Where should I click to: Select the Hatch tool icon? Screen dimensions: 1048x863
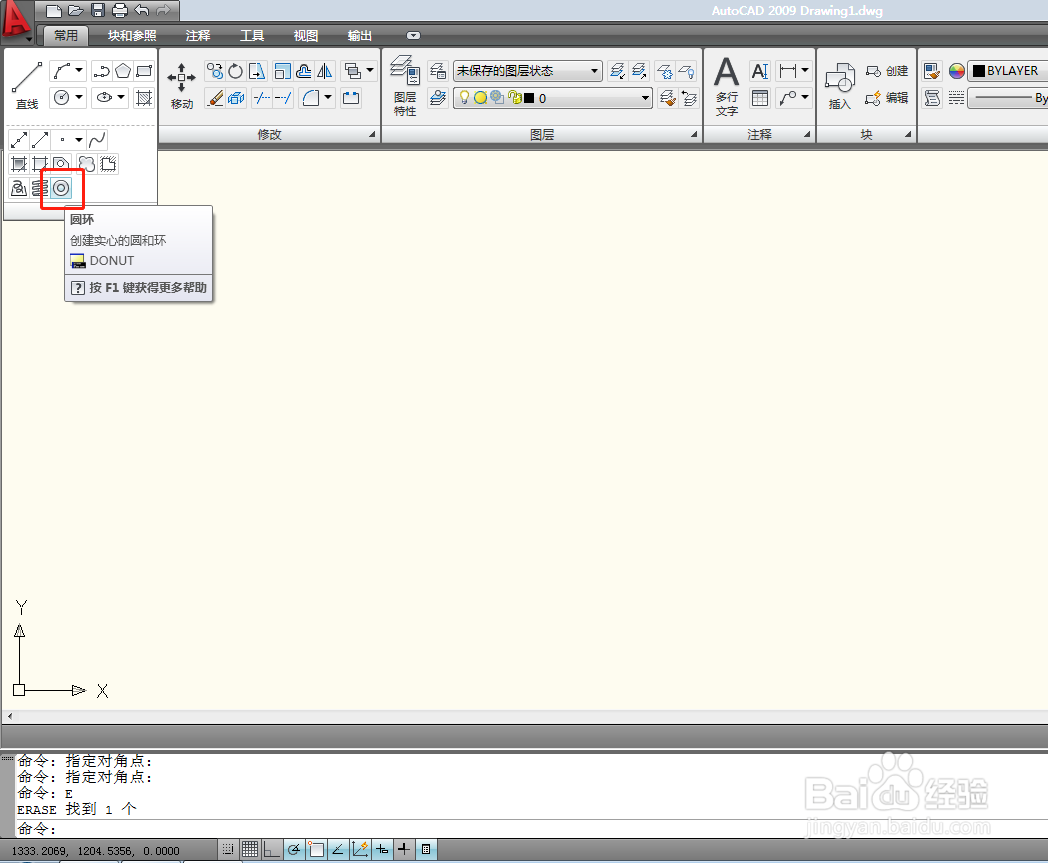click(x=144, y=98)
